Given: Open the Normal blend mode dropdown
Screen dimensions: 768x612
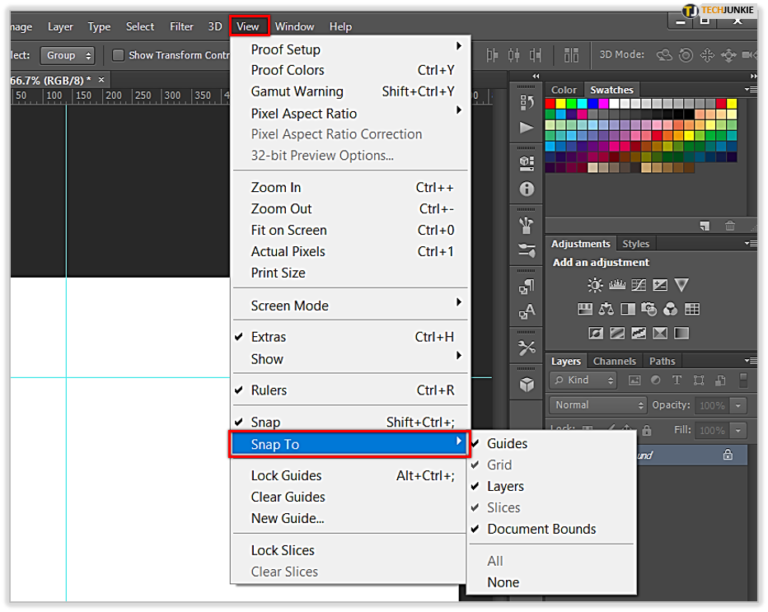Looking at the screenshot, I should (x=599, y=405).
